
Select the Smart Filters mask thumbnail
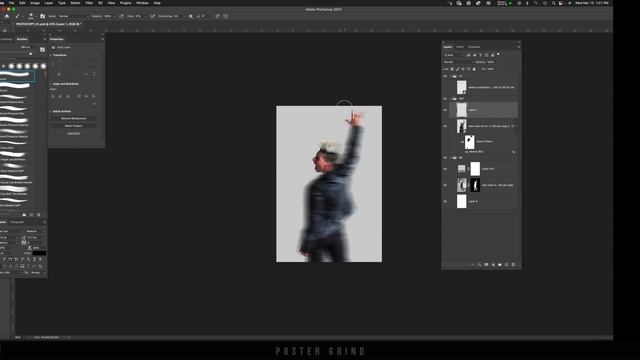(x=470, y=142)
